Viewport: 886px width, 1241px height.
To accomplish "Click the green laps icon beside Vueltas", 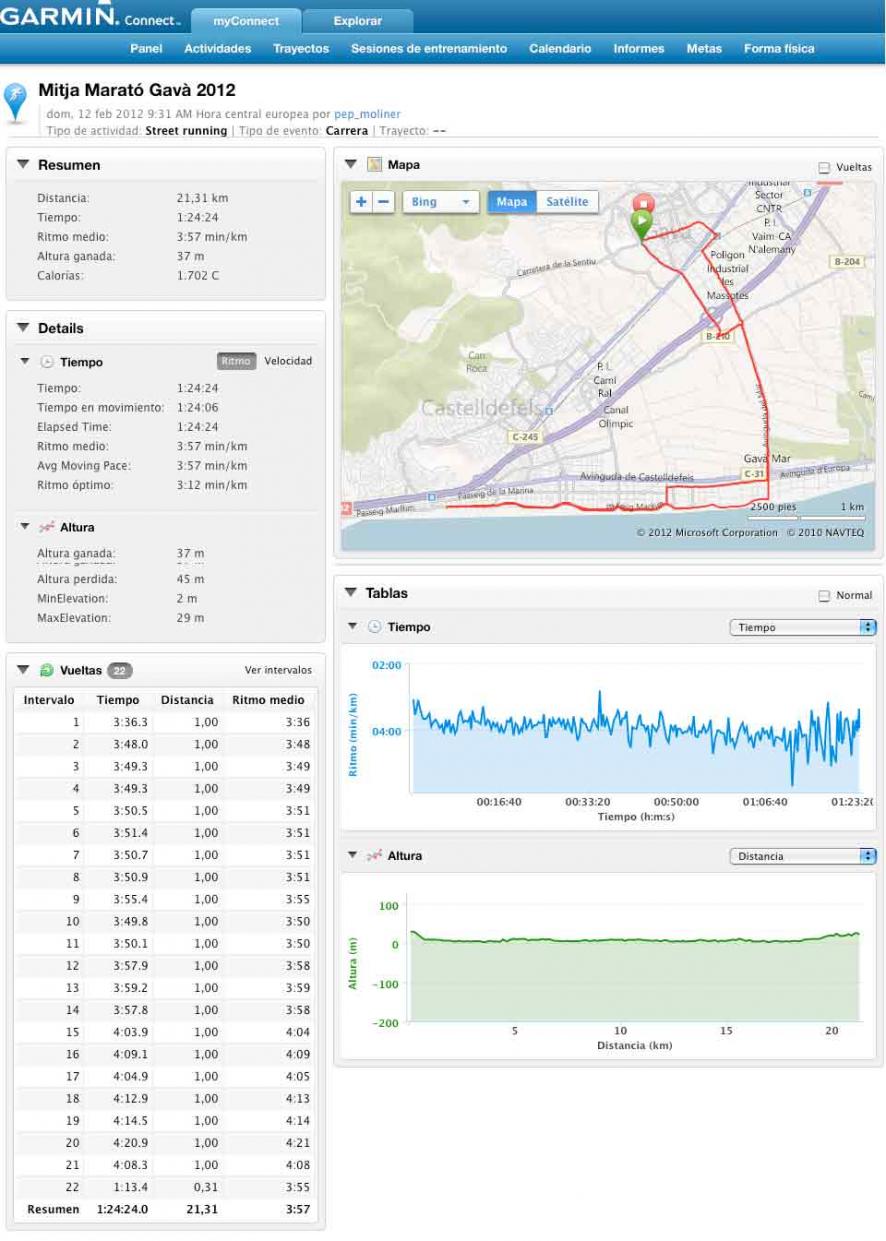I will (x=46, y=670).
